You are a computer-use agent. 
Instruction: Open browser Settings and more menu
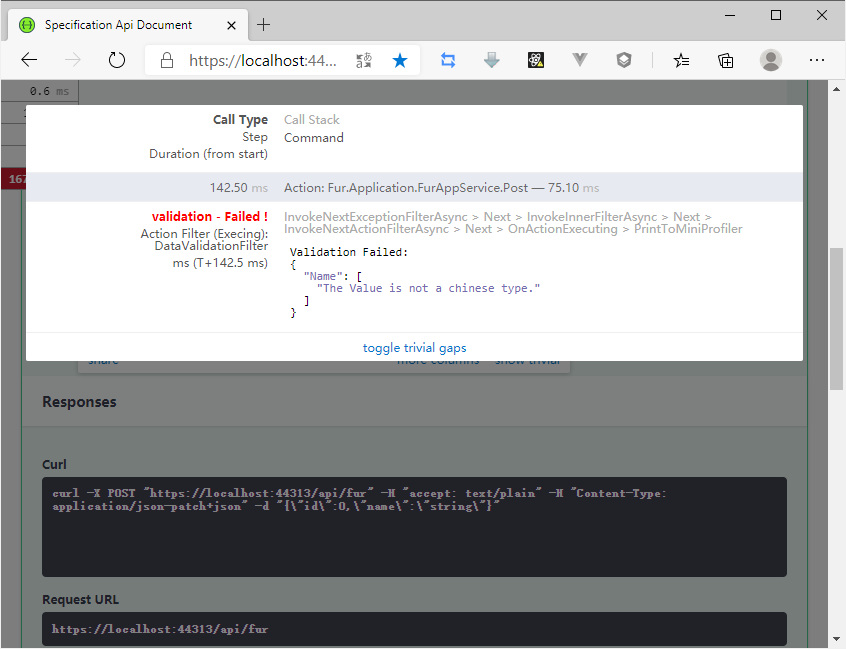point(817,60)
